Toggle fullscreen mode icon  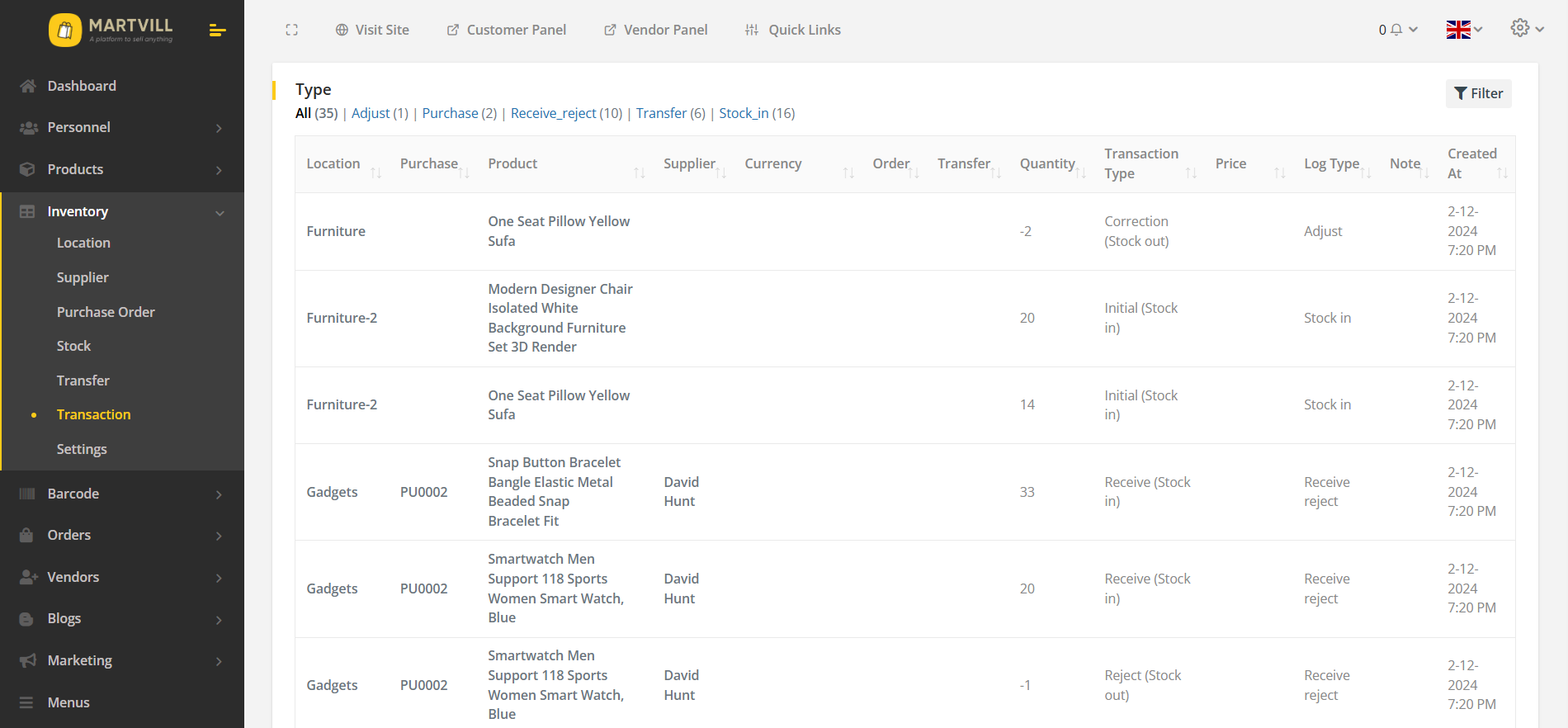tap(291, 30)
